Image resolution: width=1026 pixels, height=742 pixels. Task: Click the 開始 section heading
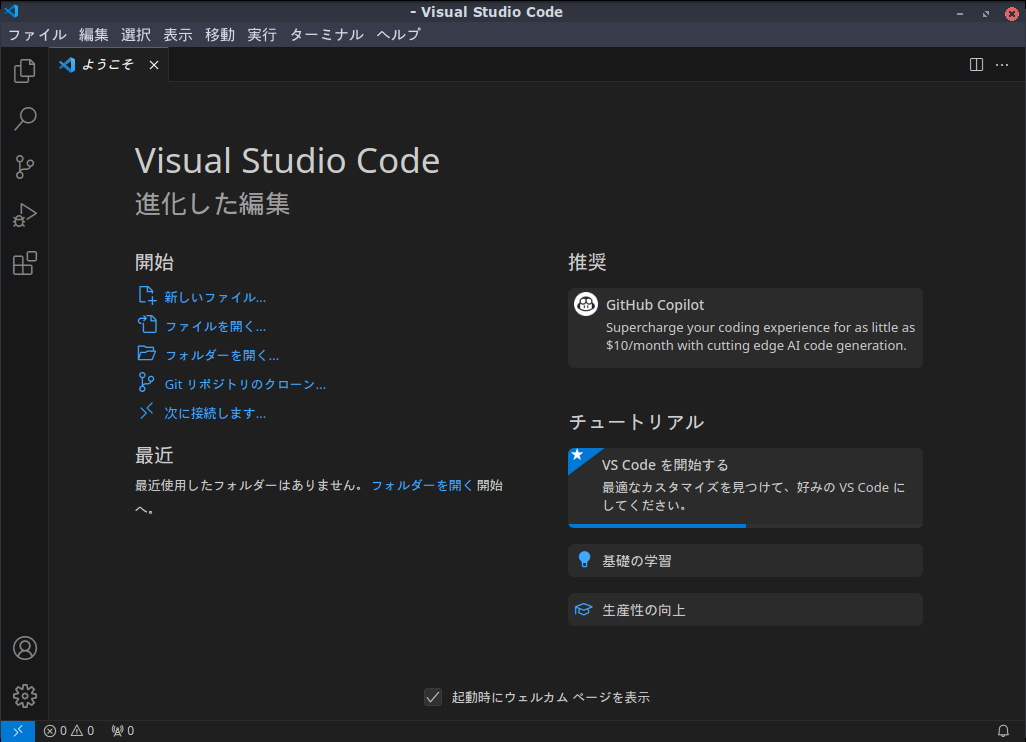pyautogui.click(x=154, y=262)
